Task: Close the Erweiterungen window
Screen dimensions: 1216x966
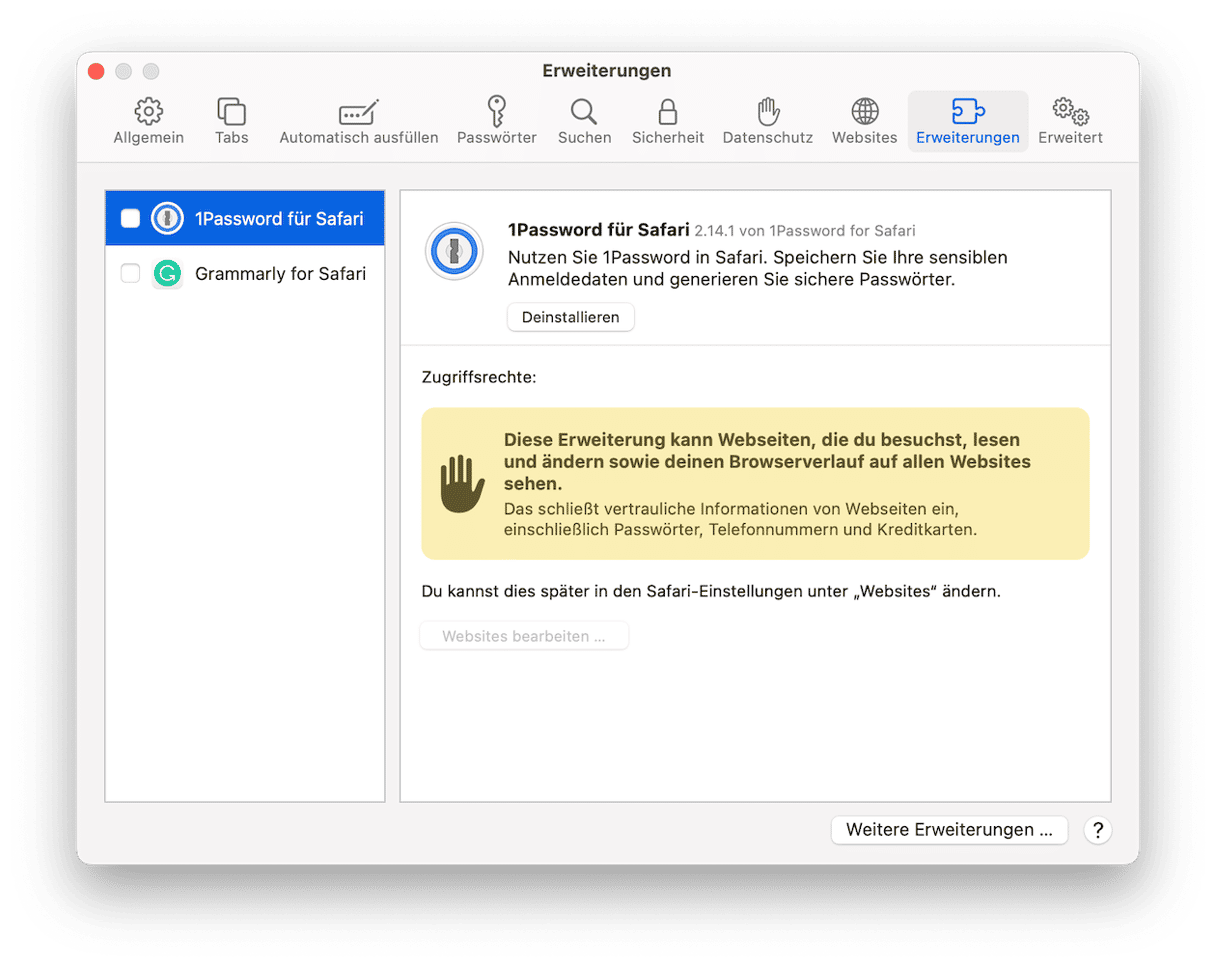Action: (96, 71)
